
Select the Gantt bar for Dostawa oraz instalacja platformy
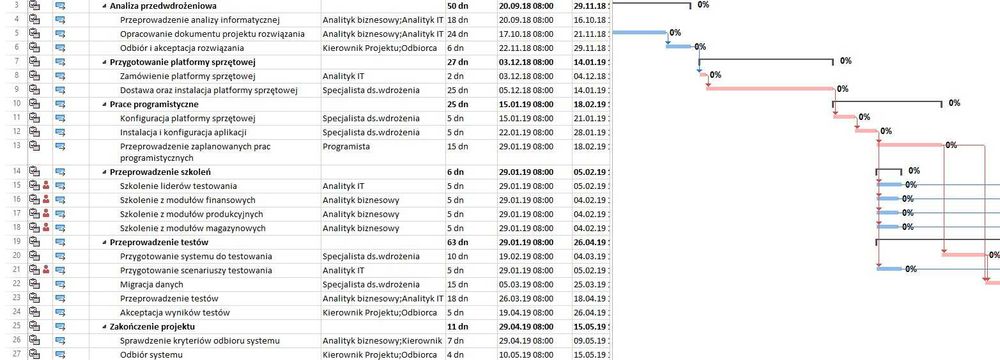[x=770, y=89]
